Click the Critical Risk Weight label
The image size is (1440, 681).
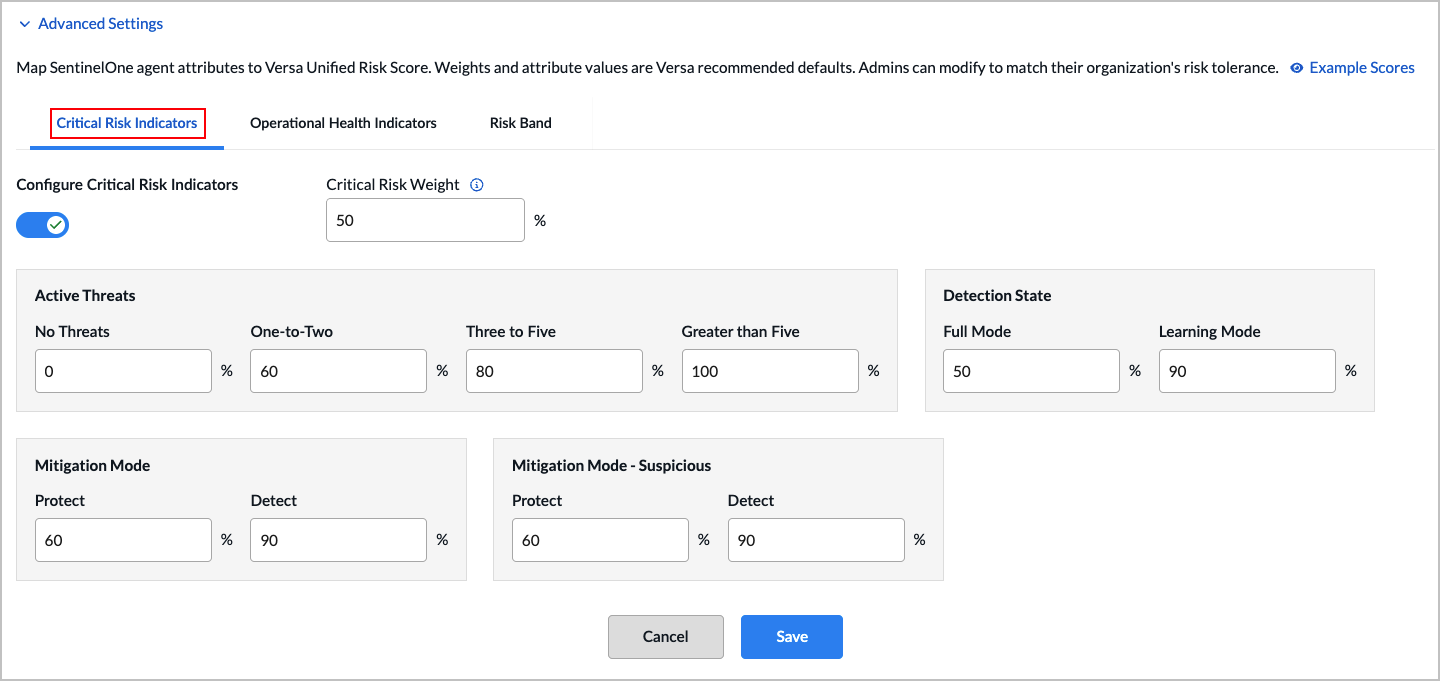tap(393, 185)
